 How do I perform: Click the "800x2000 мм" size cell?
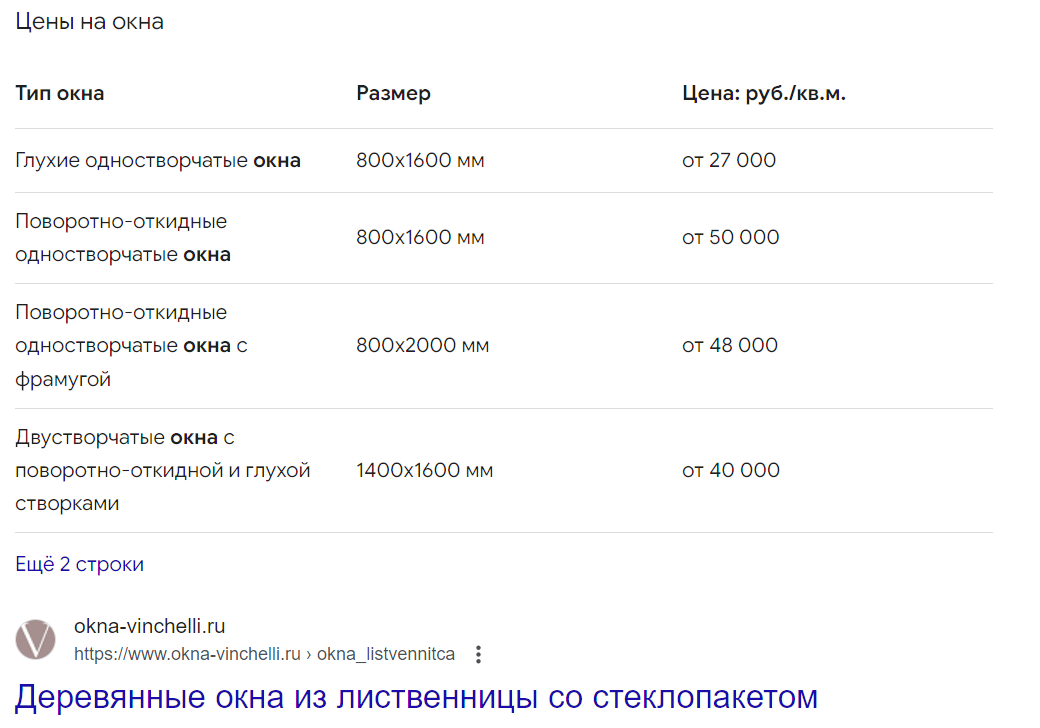[422, 345]
